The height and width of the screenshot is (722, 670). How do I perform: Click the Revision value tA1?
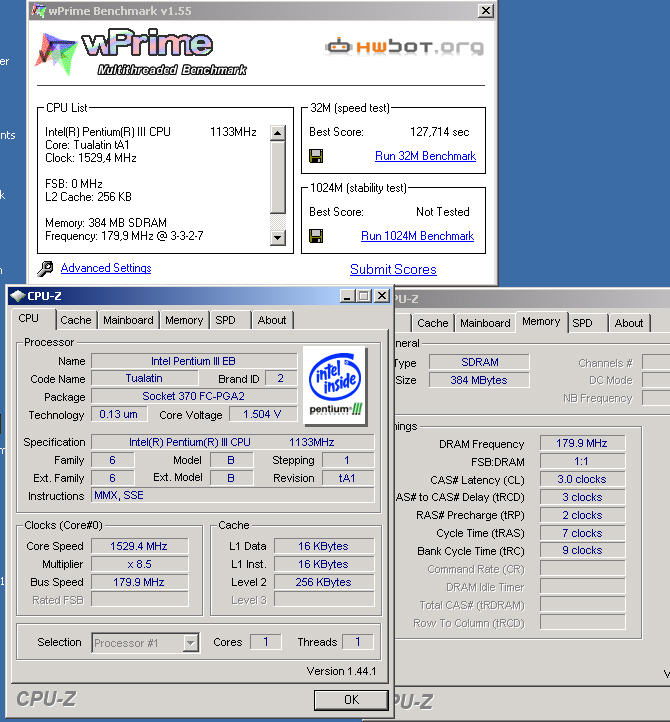click(x=348, y=478)
